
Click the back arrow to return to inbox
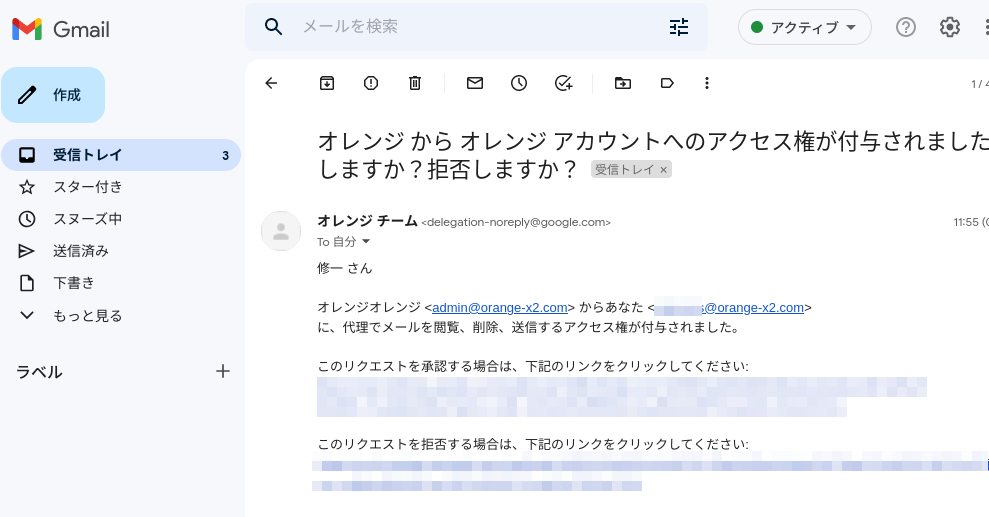pos(271,83)
